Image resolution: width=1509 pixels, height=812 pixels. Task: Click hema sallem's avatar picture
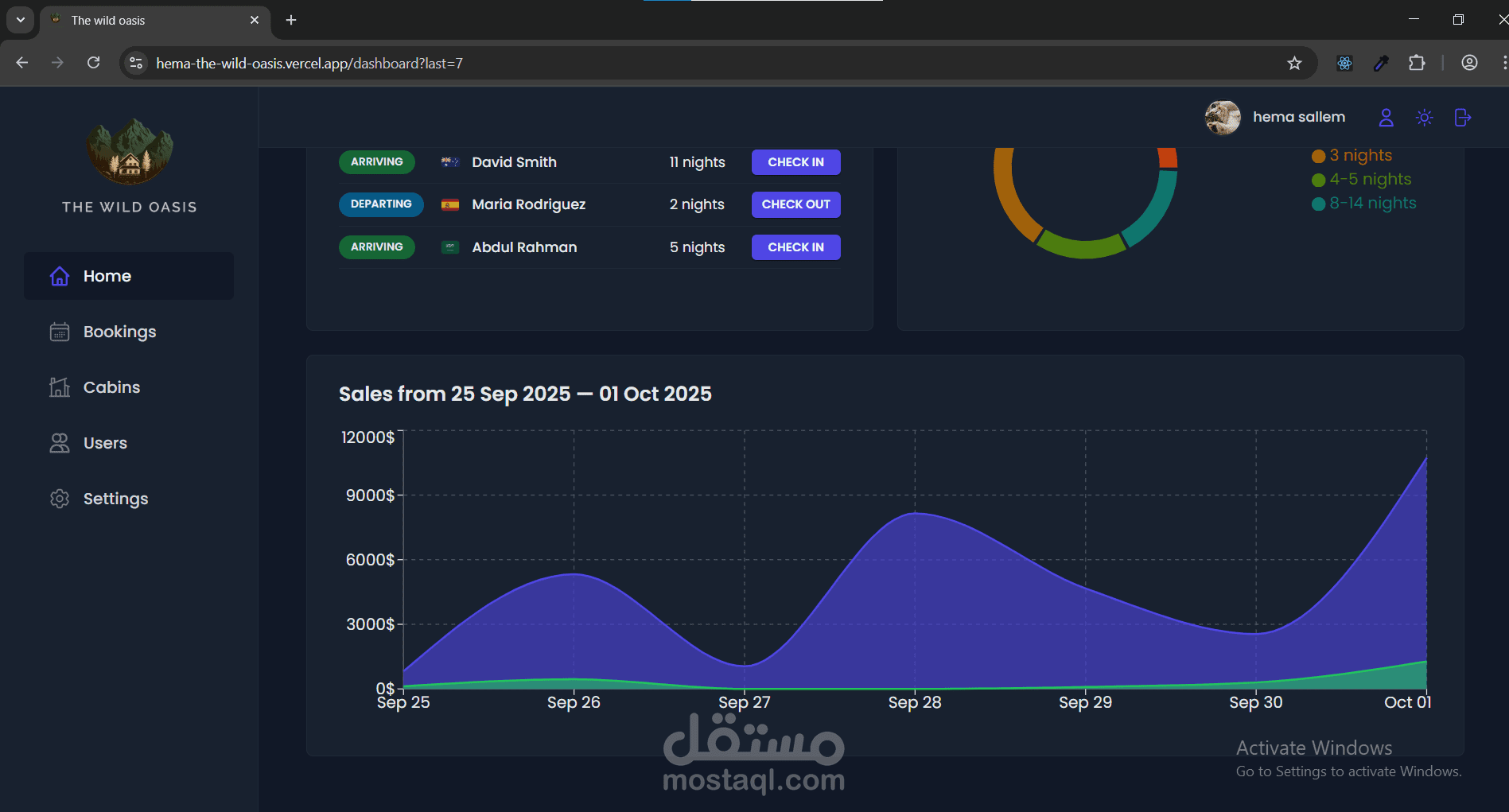click(x=1223, y=118)
